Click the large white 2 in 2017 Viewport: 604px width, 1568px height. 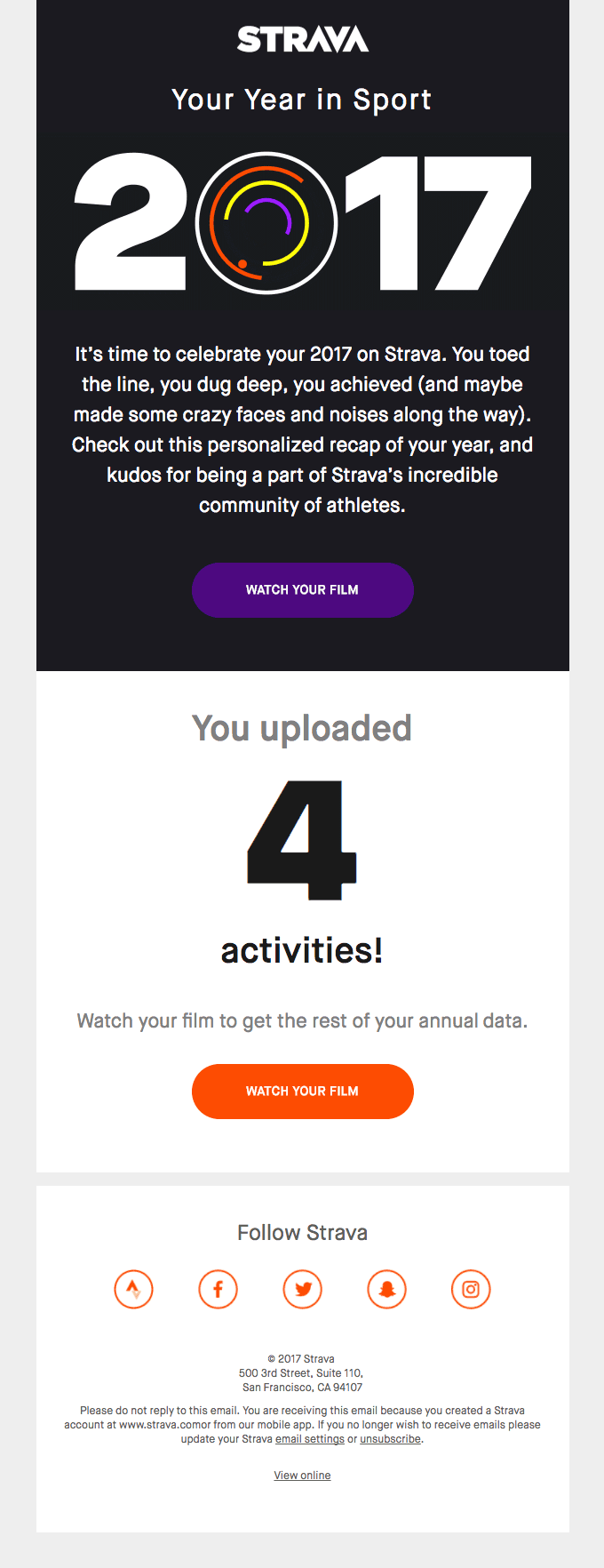click(130, 224)
